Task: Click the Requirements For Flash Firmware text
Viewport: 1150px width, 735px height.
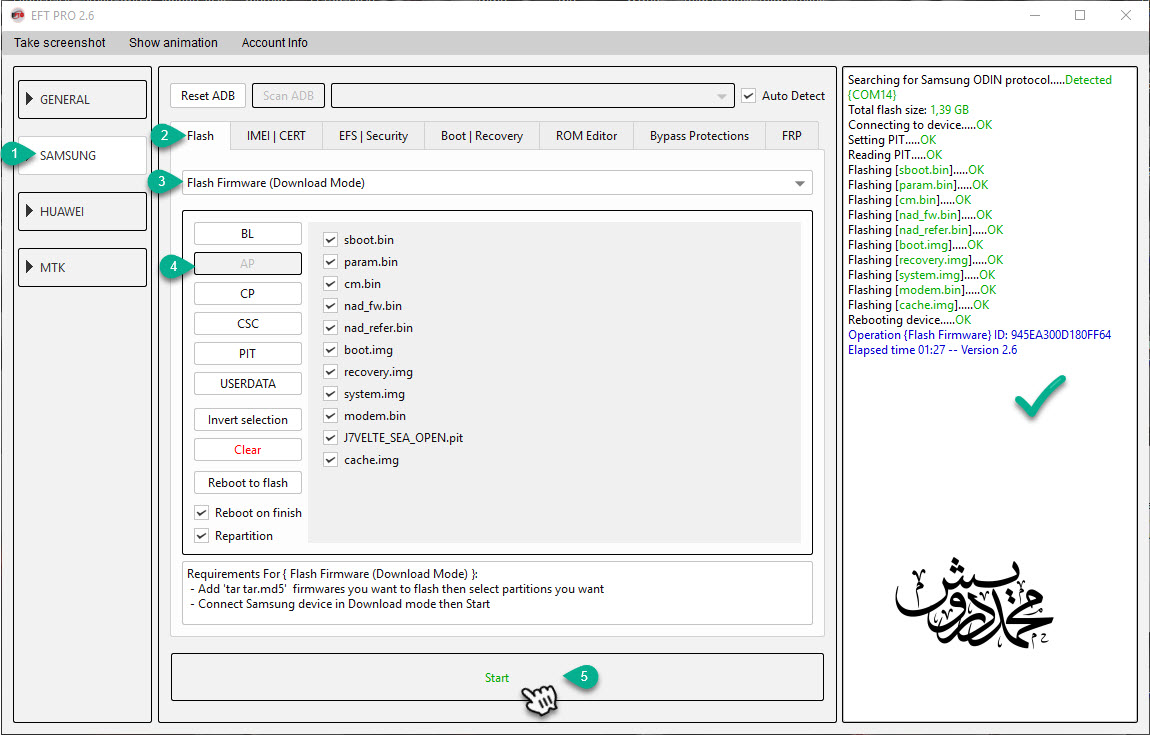Action: (x=332, y=574)
